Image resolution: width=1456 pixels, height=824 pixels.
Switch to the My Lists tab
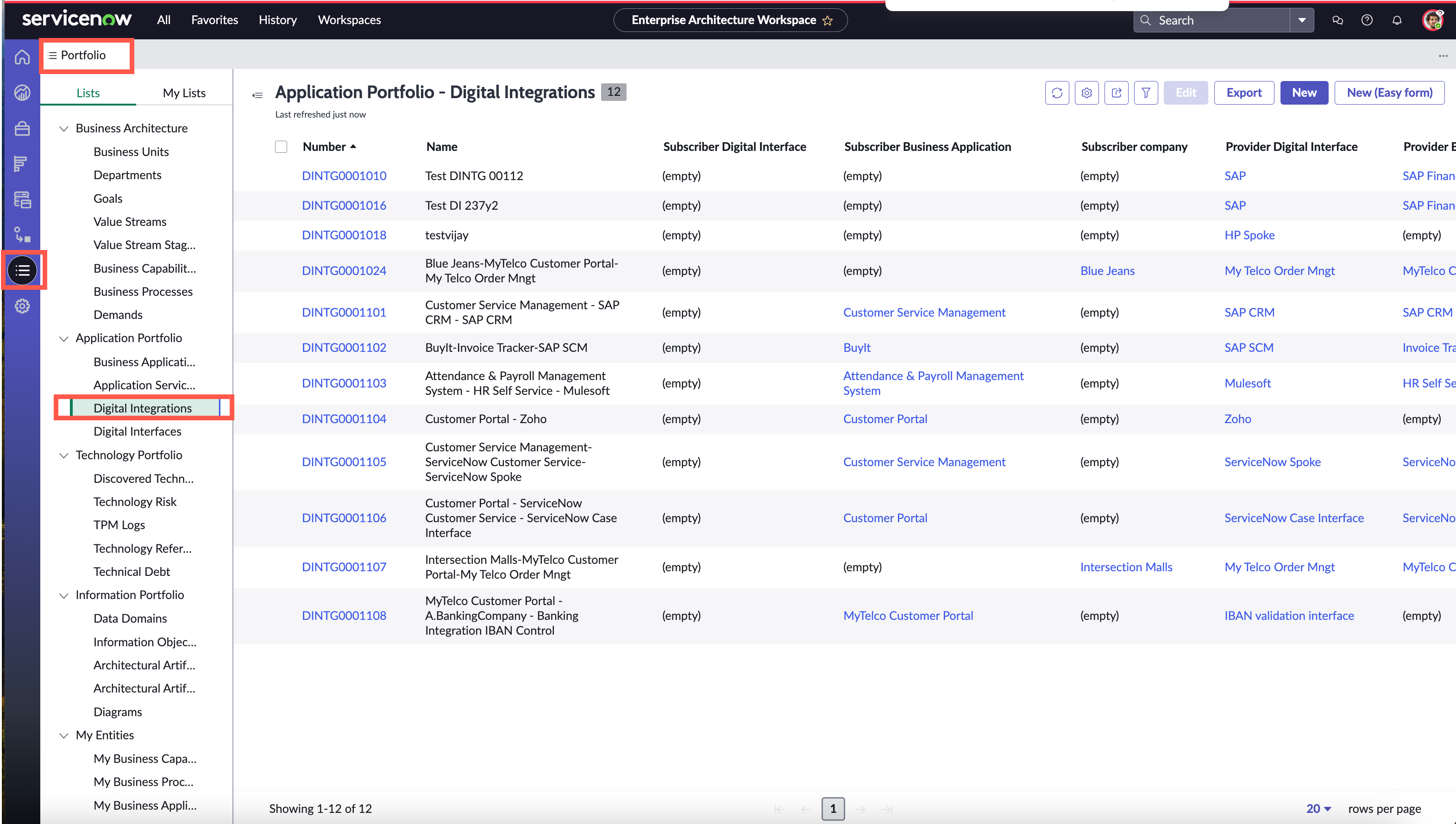(x=184, y=94)
